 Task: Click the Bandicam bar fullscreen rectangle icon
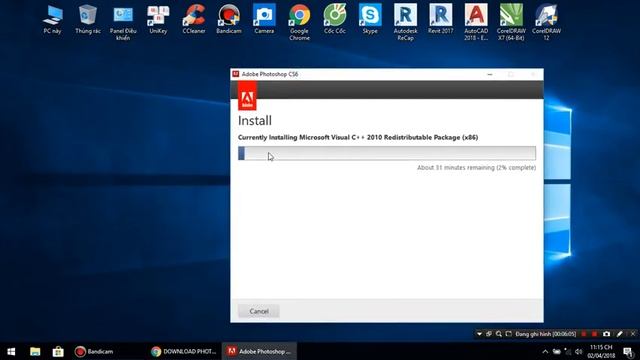point(509,334)
